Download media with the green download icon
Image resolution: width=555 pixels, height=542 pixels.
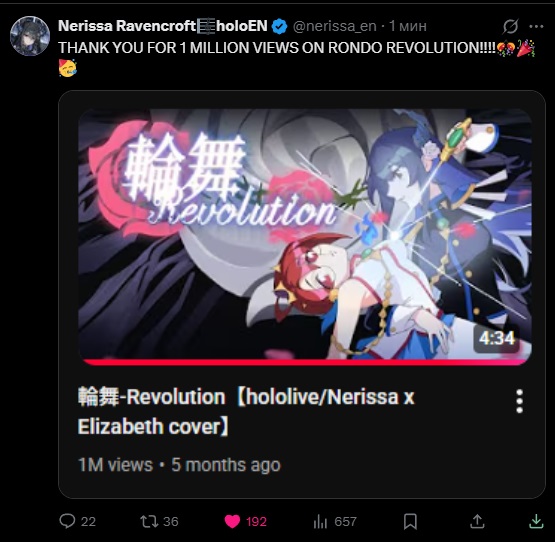click(536, 521)
